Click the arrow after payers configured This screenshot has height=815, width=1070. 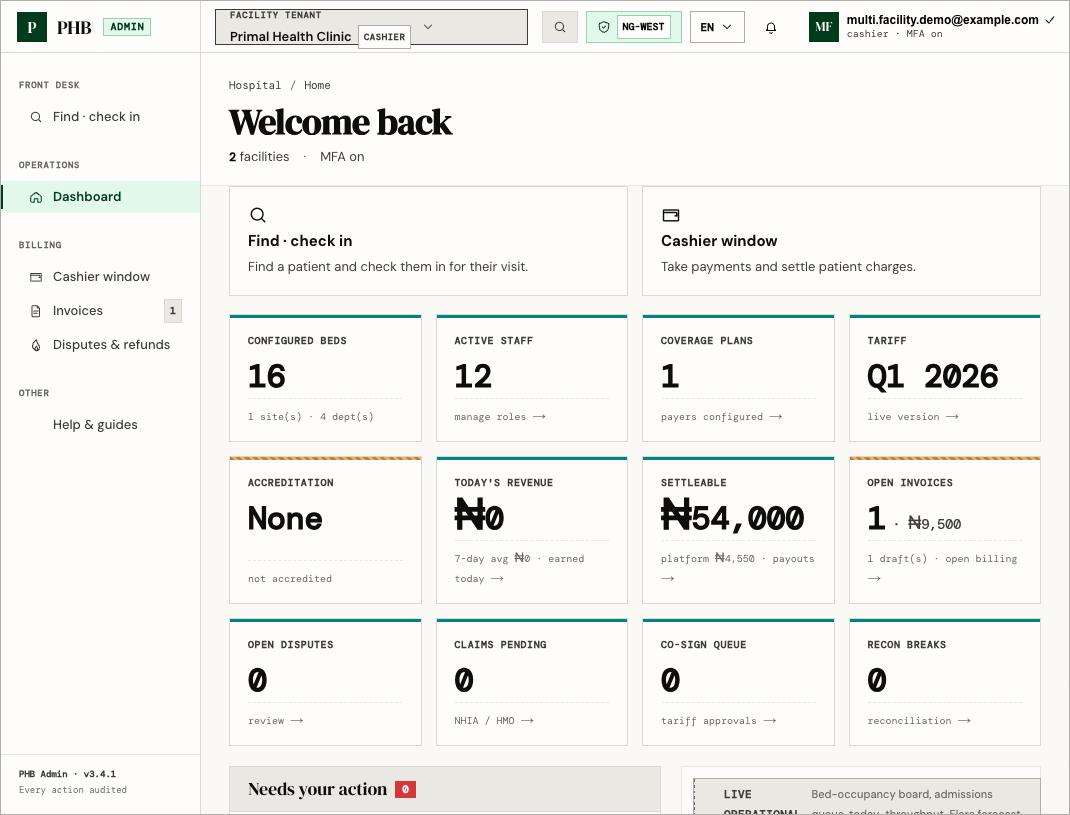coord(776,416)
